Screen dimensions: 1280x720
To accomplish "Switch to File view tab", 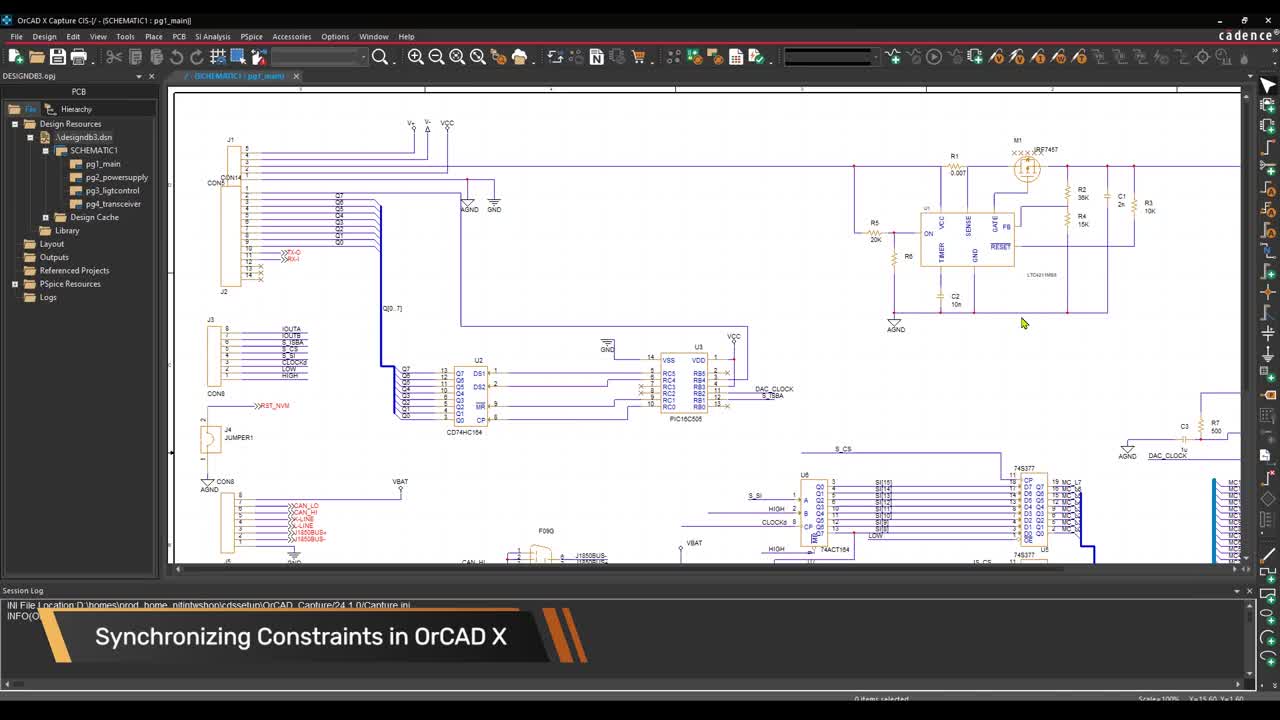I will (x=24, y=109).
